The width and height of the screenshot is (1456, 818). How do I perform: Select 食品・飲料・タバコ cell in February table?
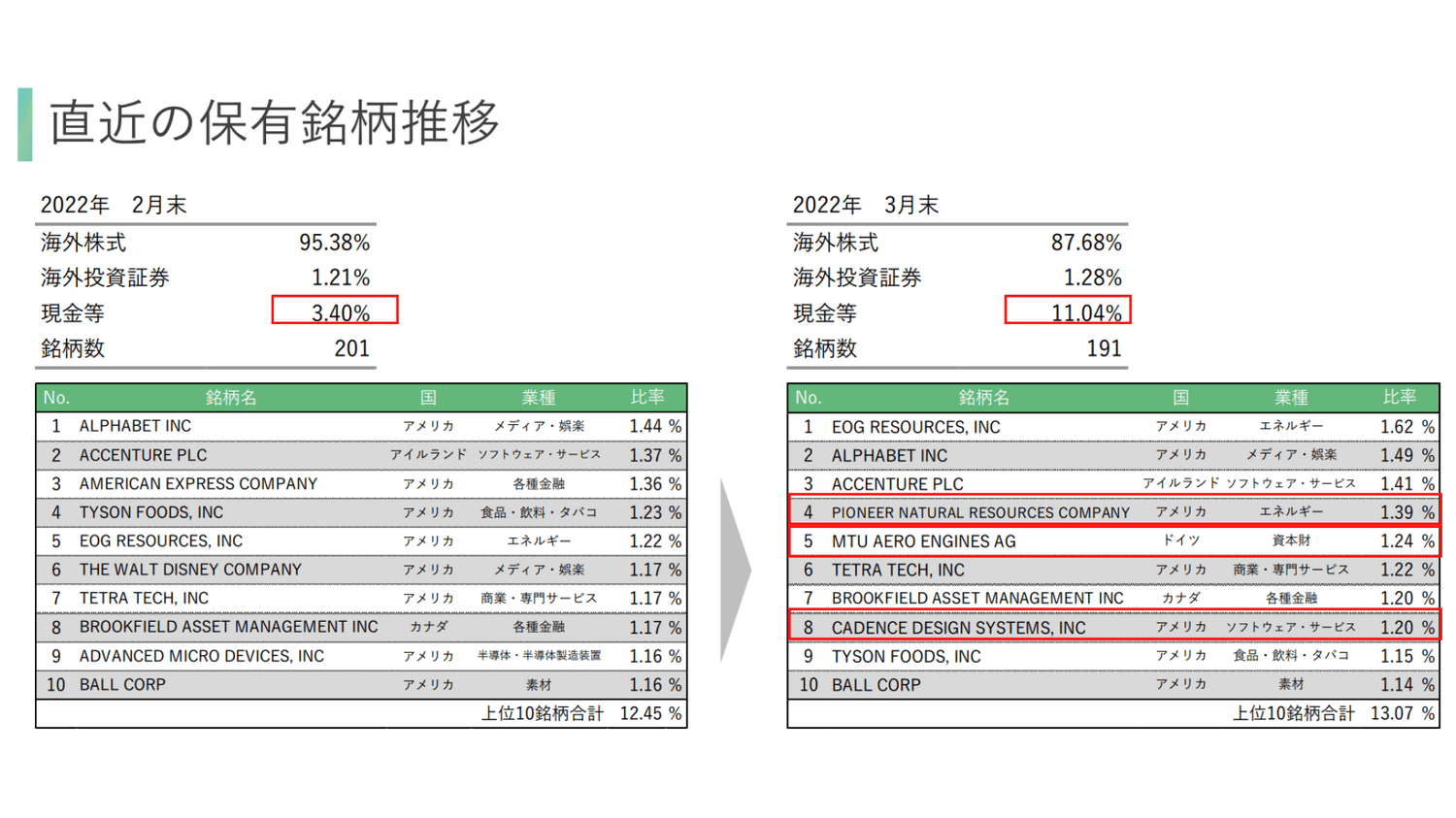[x=539, y=512]
